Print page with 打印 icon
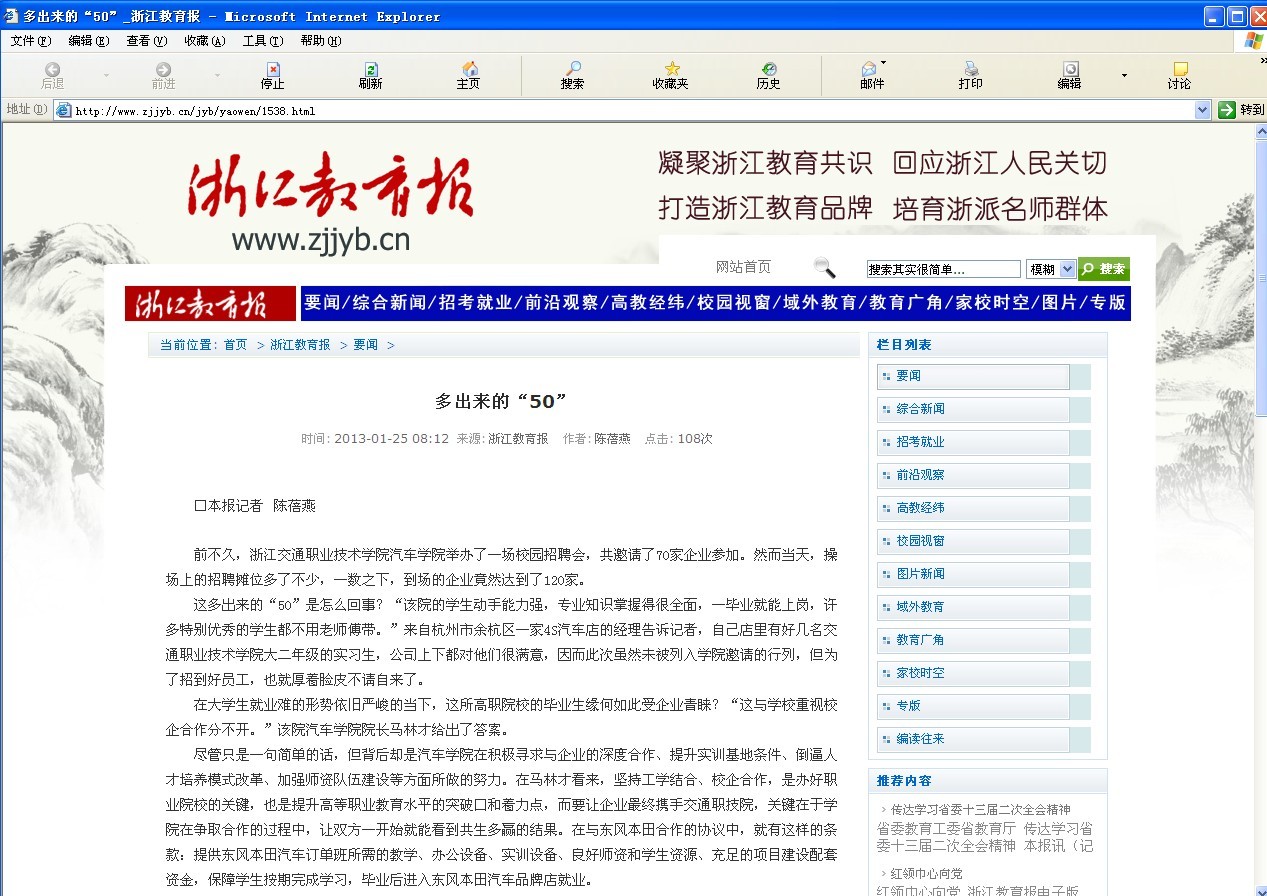The height and width of the screenshot is (896, 1267). [x=971, y=69]
